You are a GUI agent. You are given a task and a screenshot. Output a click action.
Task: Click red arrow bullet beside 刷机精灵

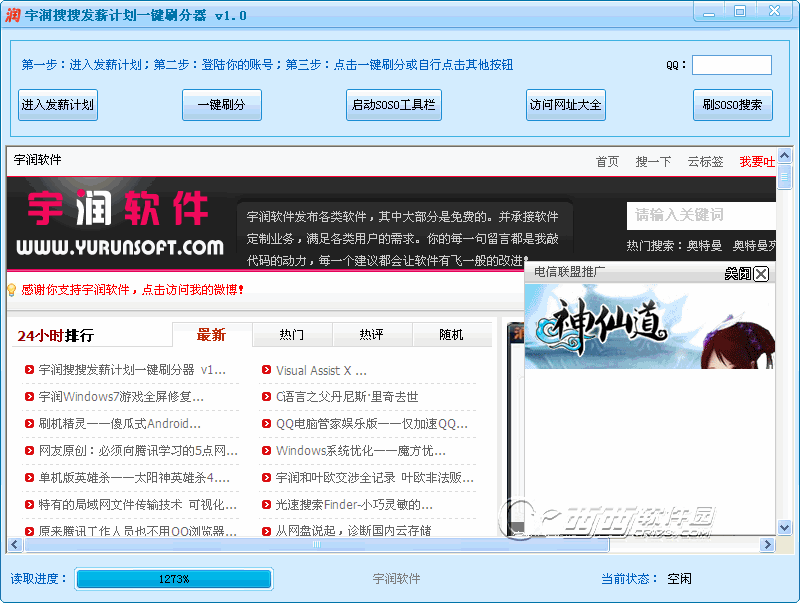[30, 424]
